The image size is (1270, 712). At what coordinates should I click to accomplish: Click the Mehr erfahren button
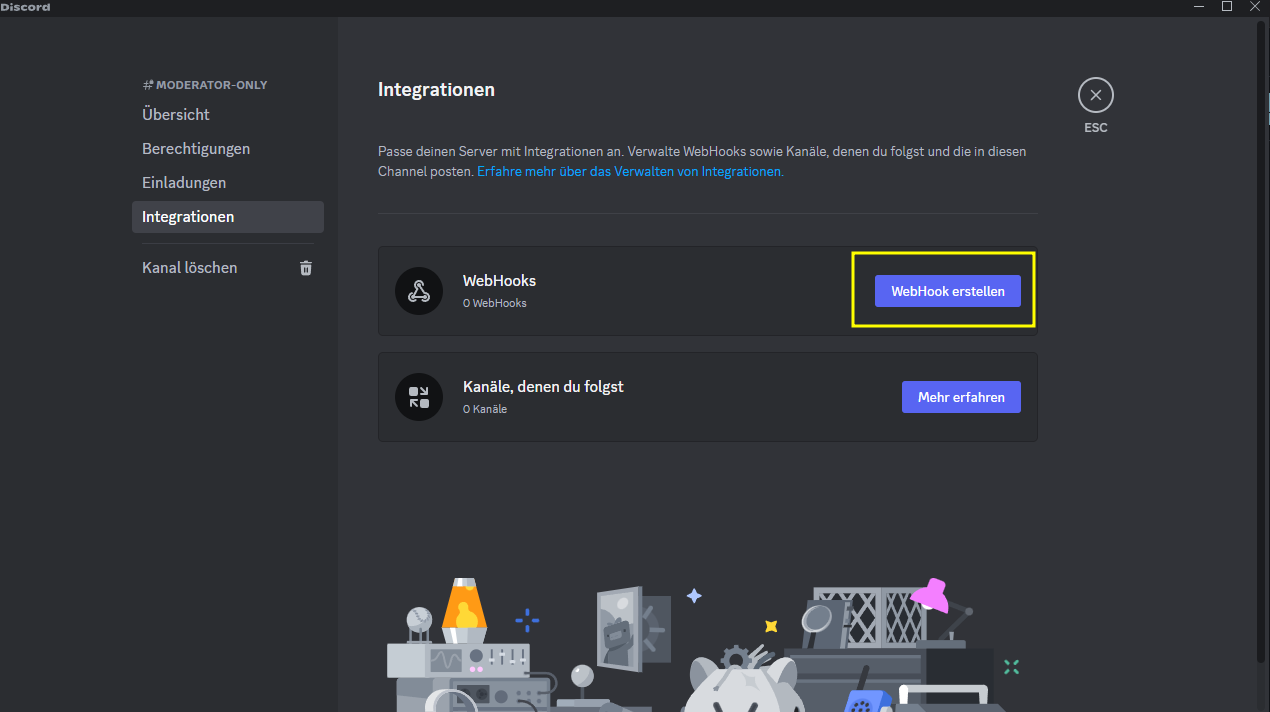960,397
